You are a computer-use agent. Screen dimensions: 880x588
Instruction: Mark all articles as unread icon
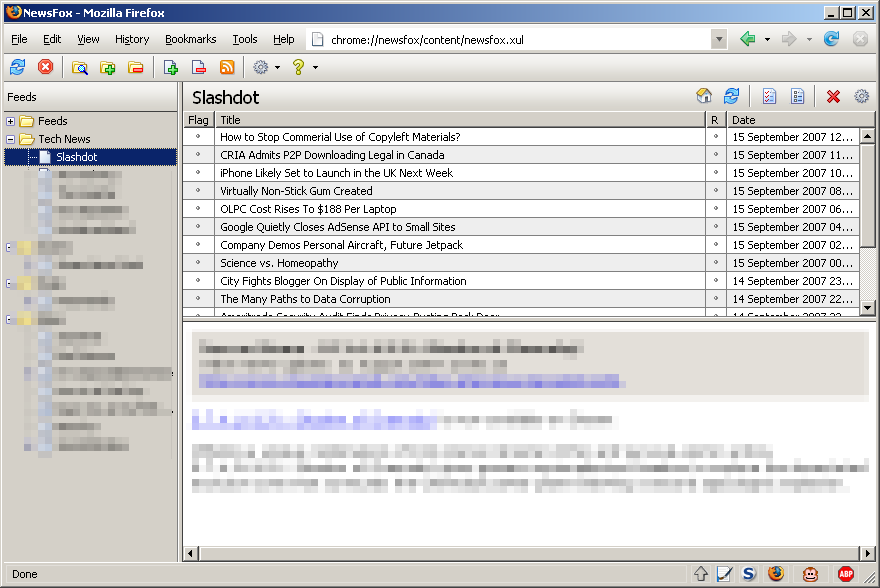click(x=798, y=97)
